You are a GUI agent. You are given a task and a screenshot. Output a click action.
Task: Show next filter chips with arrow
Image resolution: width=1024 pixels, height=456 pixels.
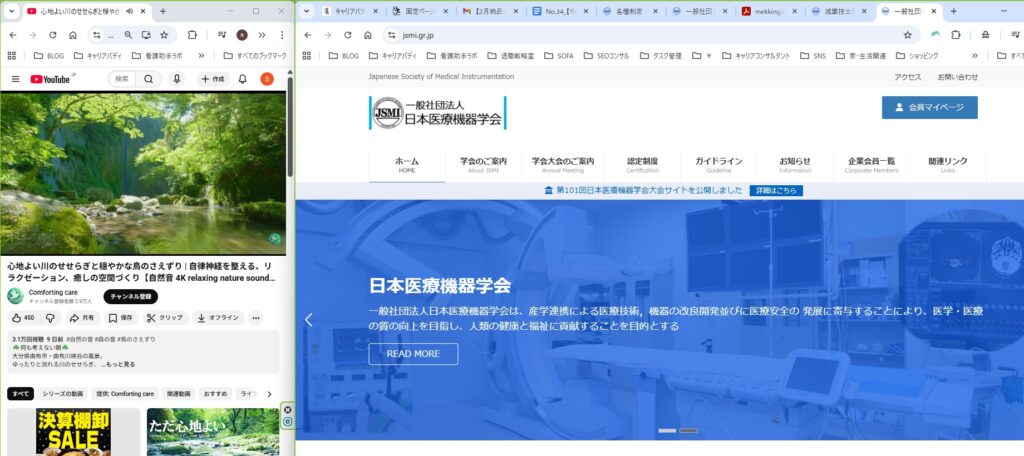tap(269, 394)
